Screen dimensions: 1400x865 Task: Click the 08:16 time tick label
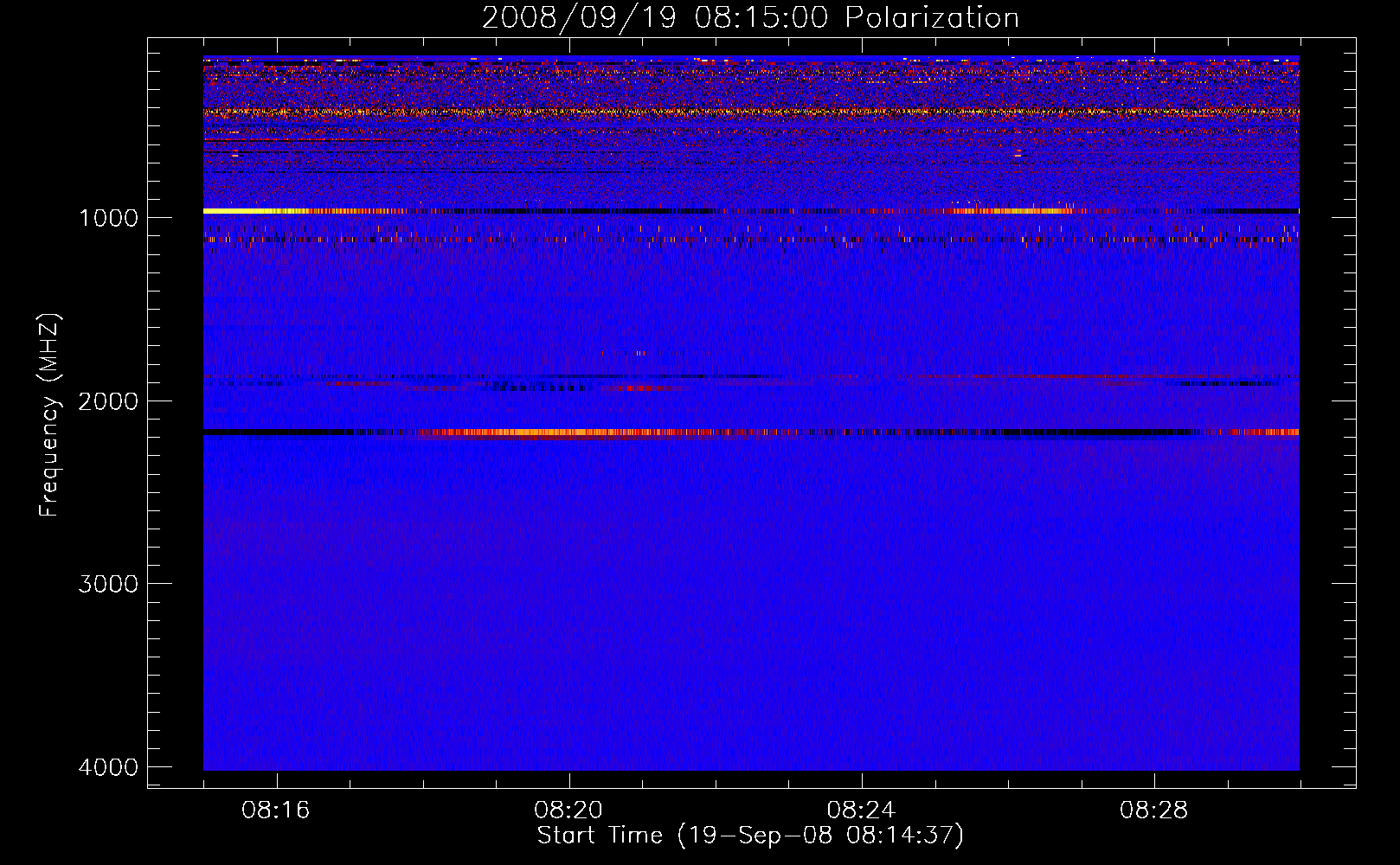point(276,811)
